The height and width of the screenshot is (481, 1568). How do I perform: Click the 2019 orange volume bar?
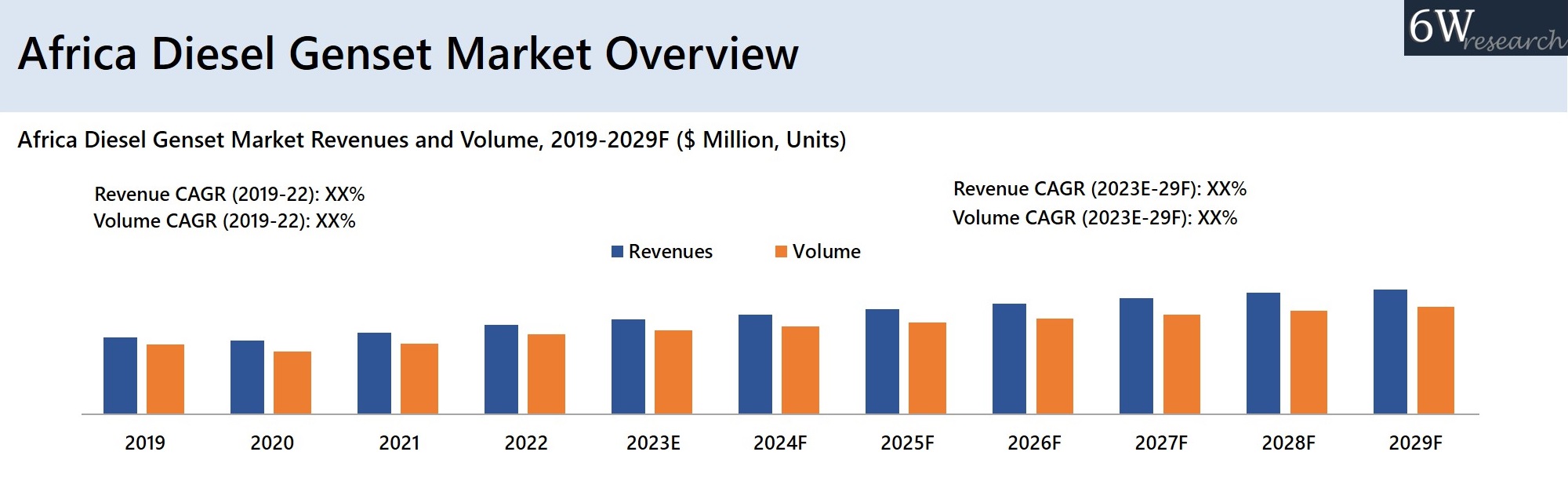165,379
